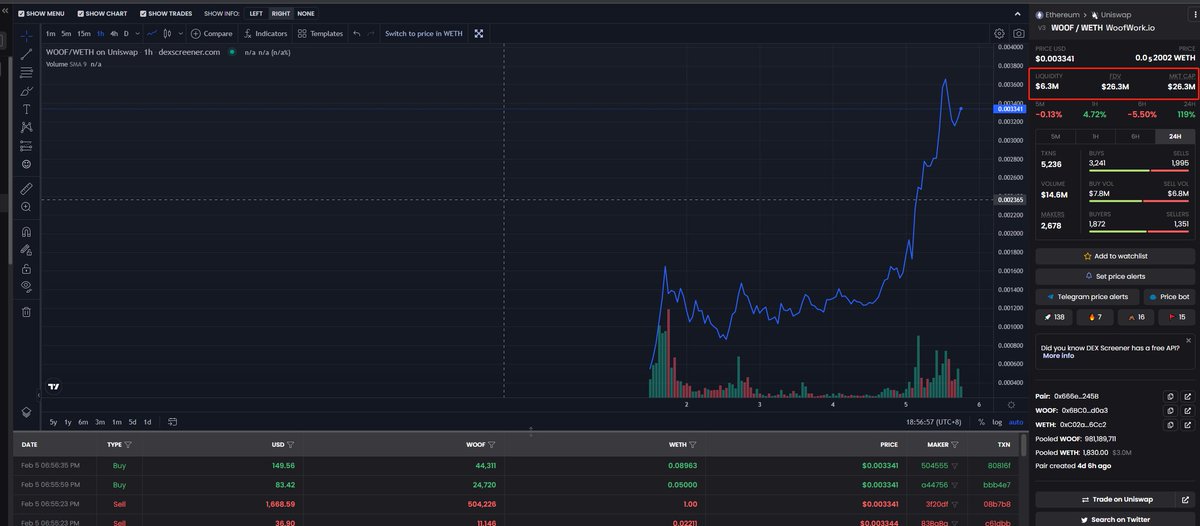
Task: Select the ruler measure tool
Action: coord(27,188)
